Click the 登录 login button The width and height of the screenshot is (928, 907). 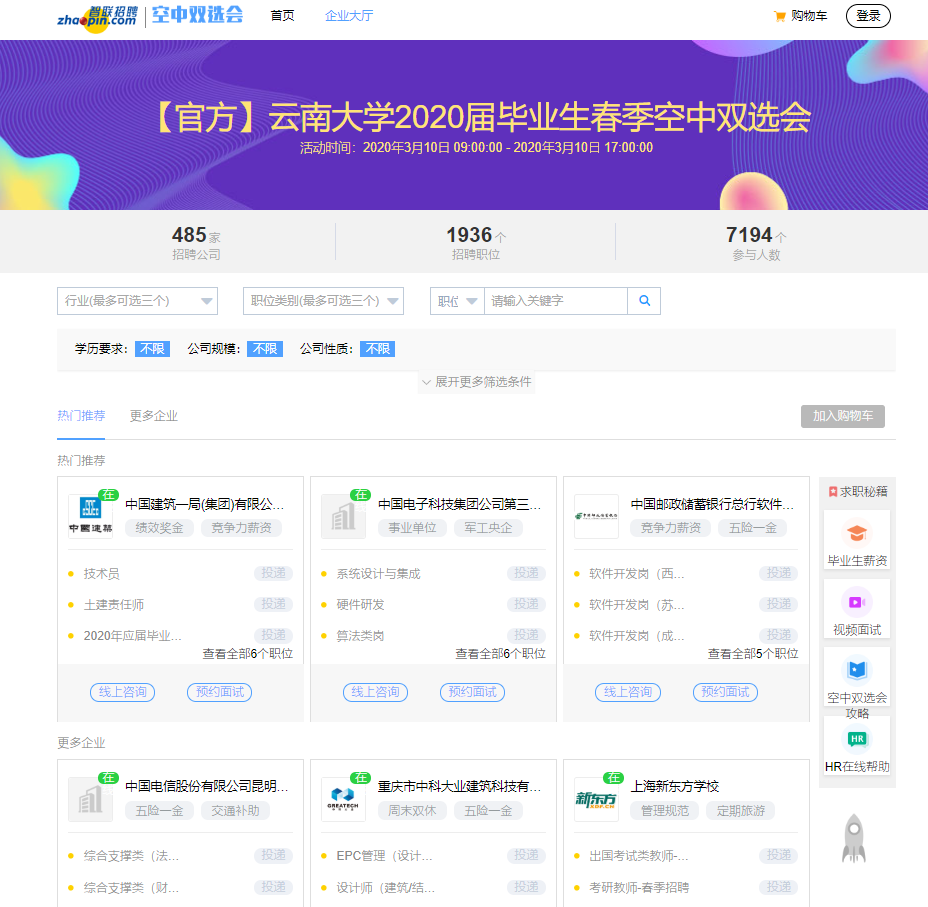868,16
